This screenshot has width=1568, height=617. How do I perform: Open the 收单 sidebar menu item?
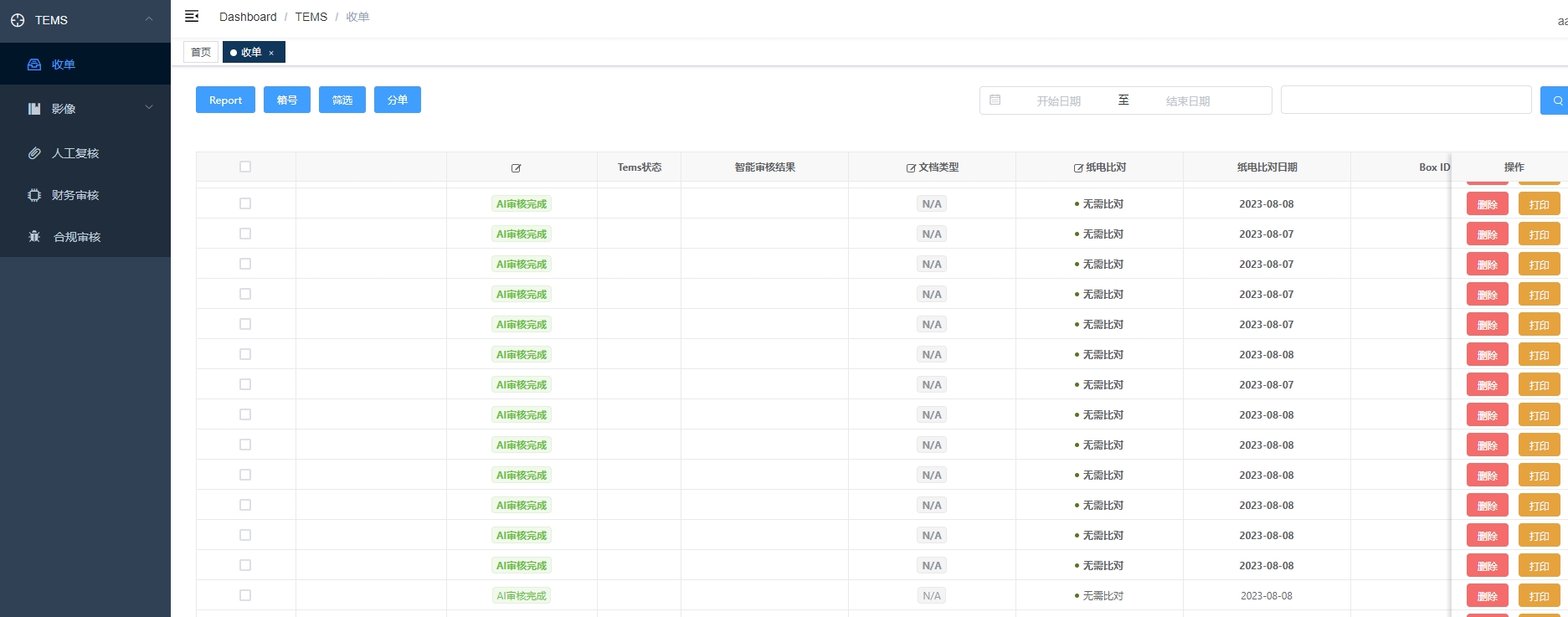[x=85, y=64]
